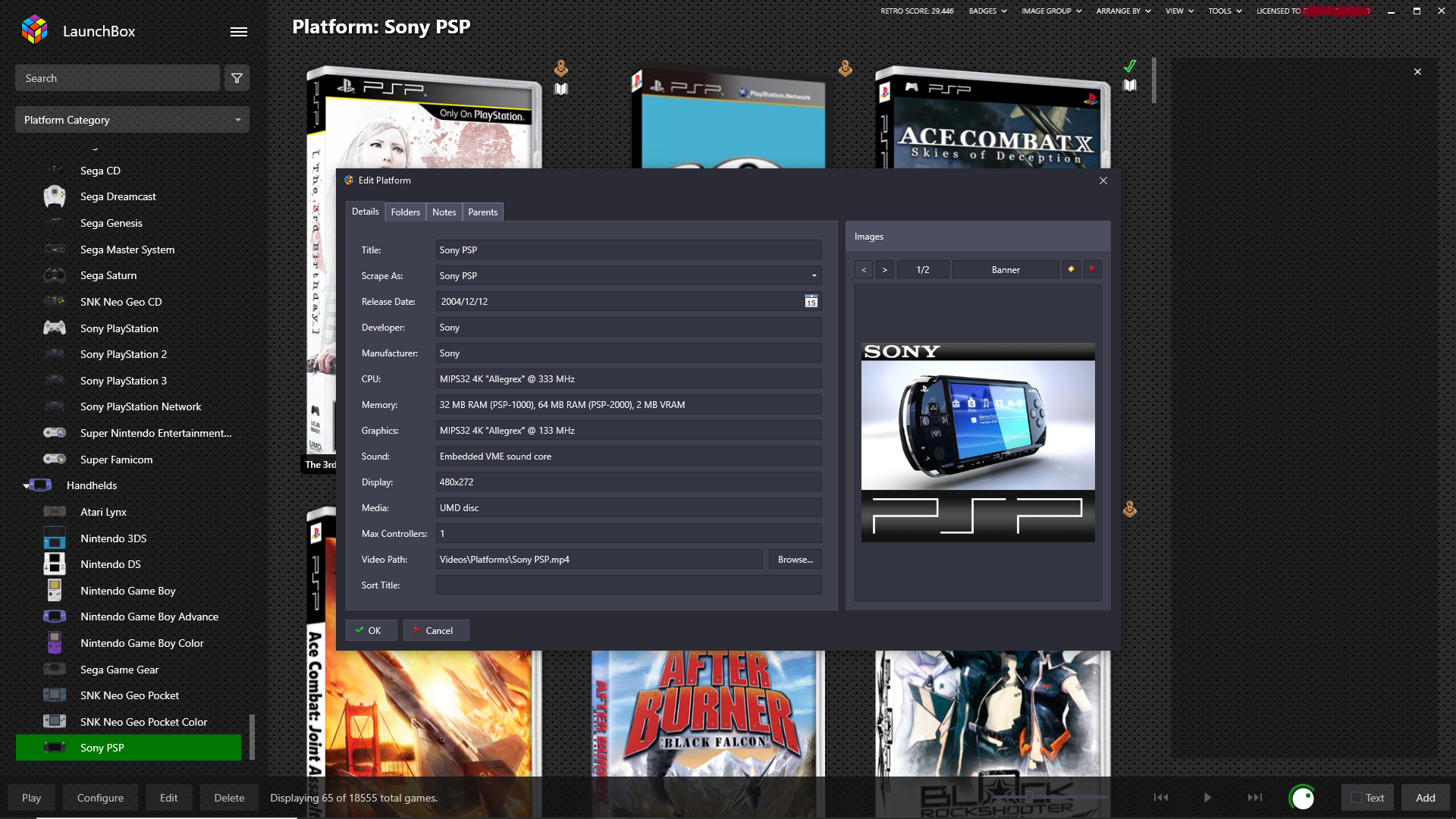Image resolution: width=1456 pixels, height=819 pixels.
Task: Browse for a platform video path
Action: [x=795, y=560]
